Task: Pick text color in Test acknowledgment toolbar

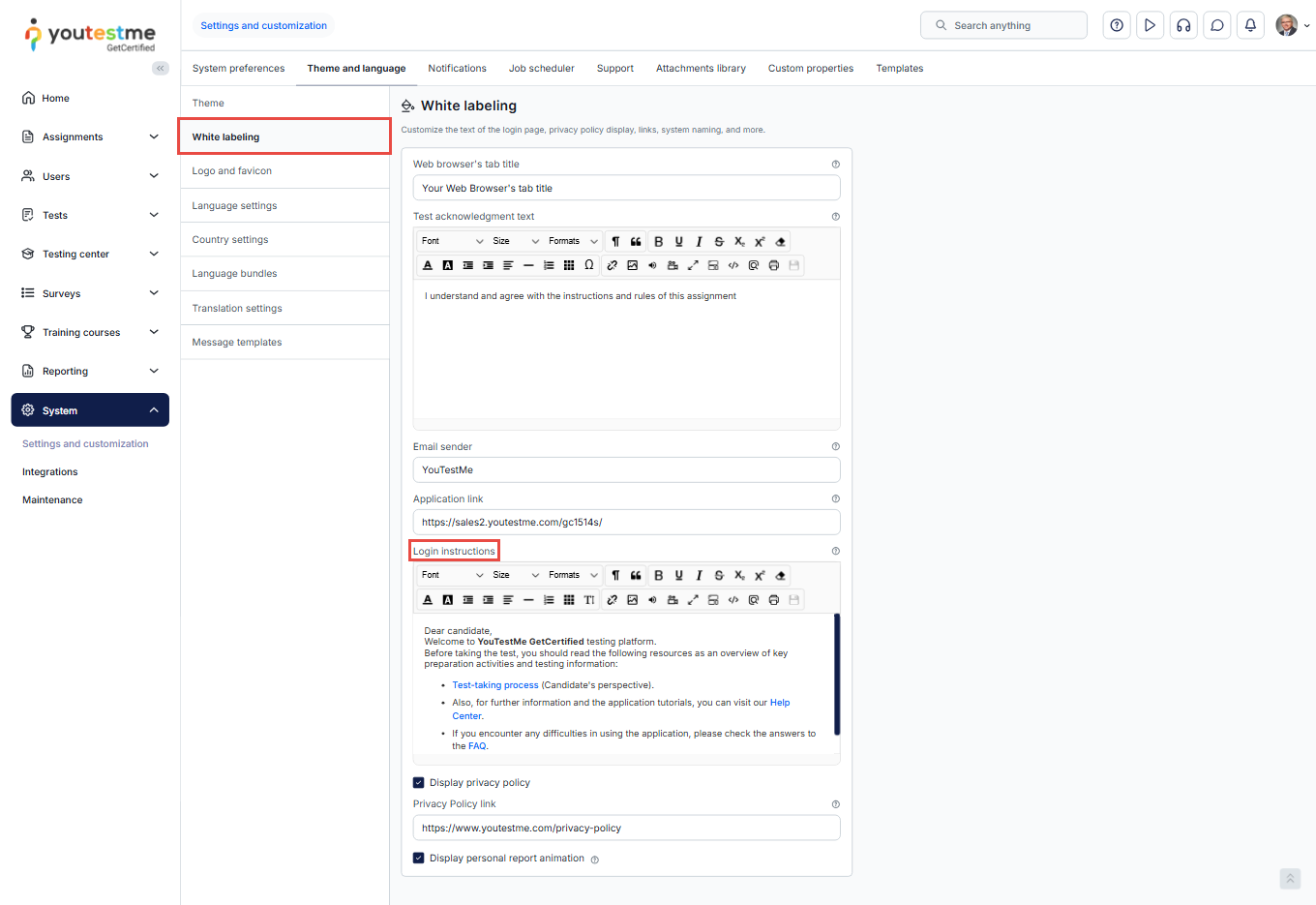Action: pyautogui.click(x=428, y=265)
